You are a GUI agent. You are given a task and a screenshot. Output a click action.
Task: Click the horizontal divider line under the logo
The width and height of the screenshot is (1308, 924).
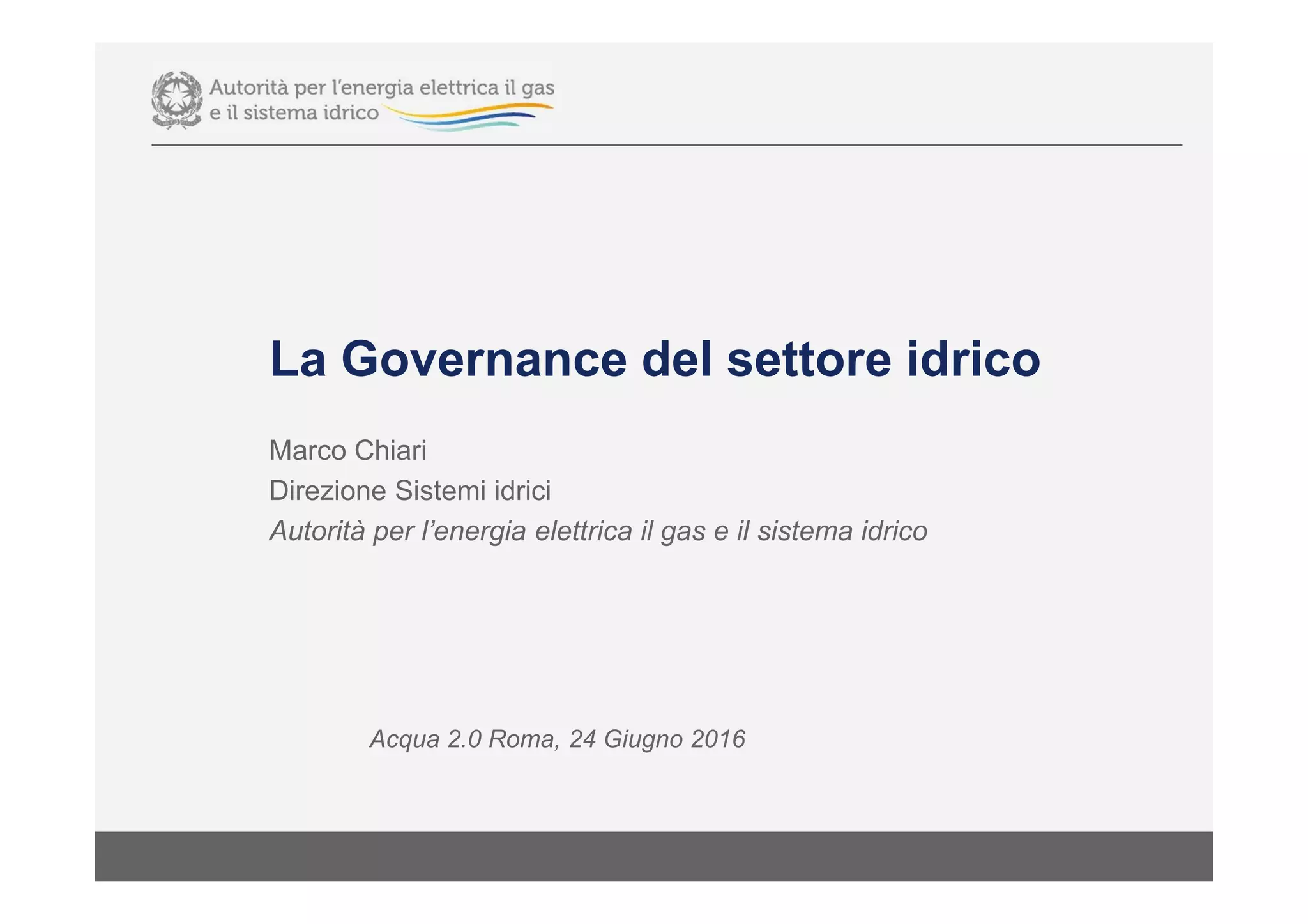(x=666, y=145)
